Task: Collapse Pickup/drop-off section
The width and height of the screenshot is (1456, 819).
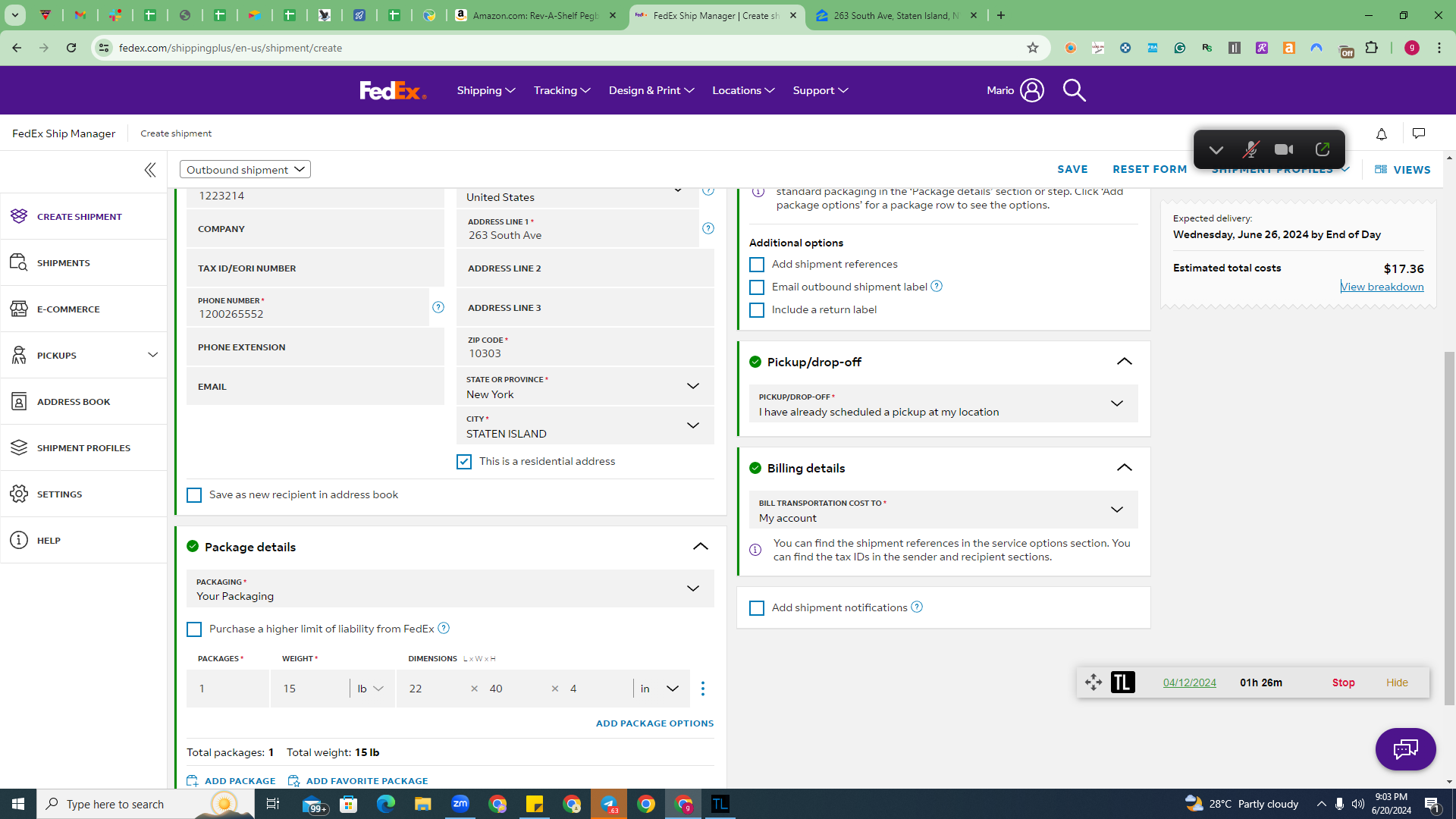Action: pos(1125,362)
